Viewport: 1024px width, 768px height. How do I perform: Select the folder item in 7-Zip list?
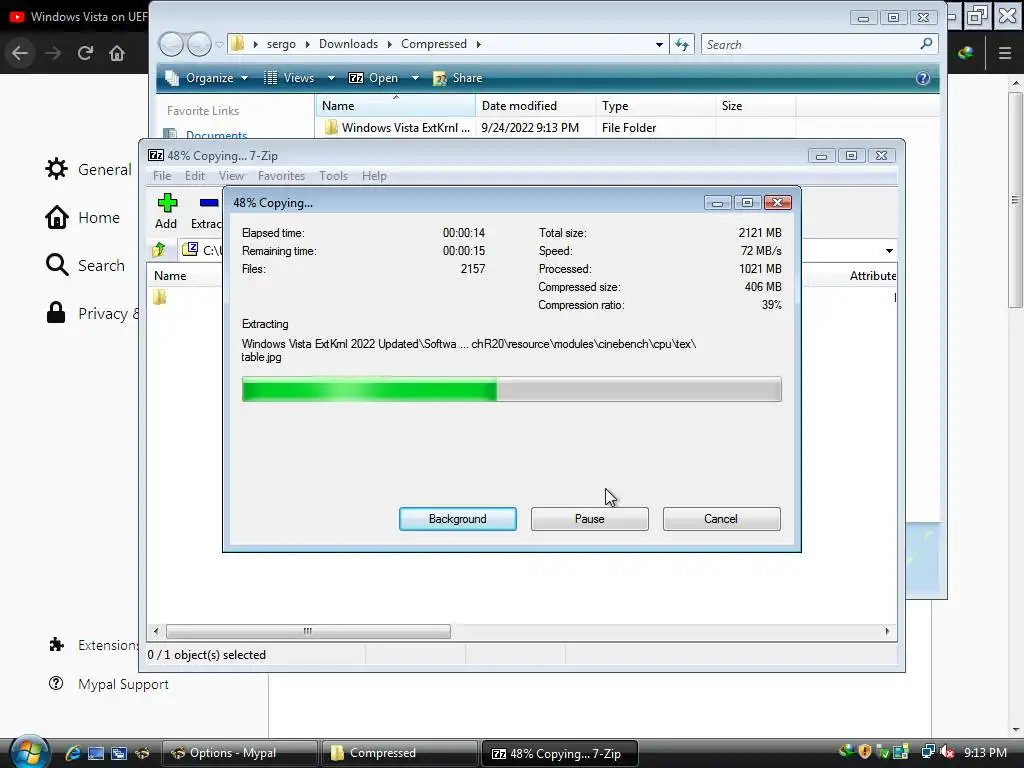[x=159, y=297]
